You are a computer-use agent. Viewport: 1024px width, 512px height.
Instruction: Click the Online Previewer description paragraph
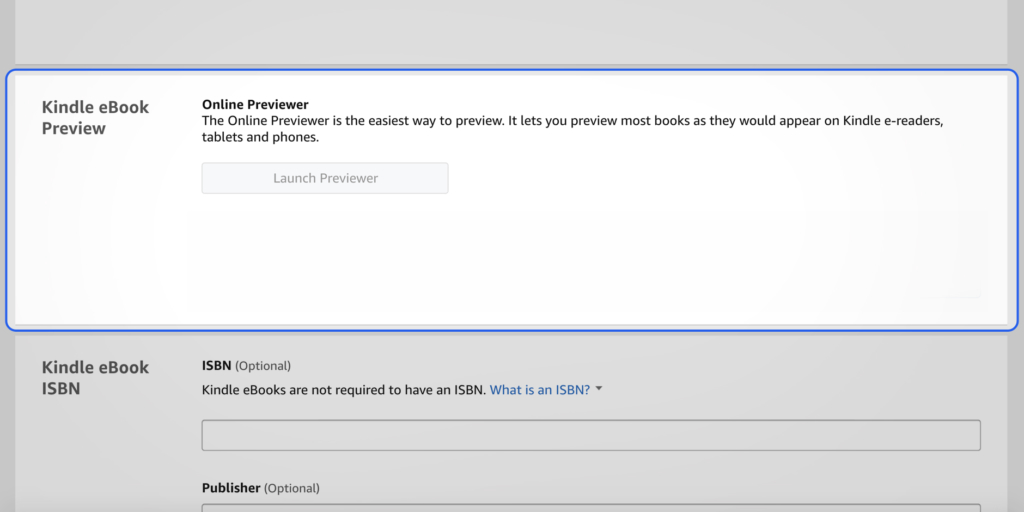click(572, 129)
